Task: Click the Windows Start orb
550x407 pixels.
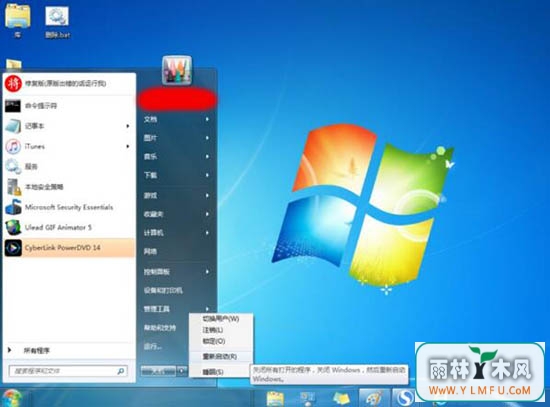Action: click(12, 398)
